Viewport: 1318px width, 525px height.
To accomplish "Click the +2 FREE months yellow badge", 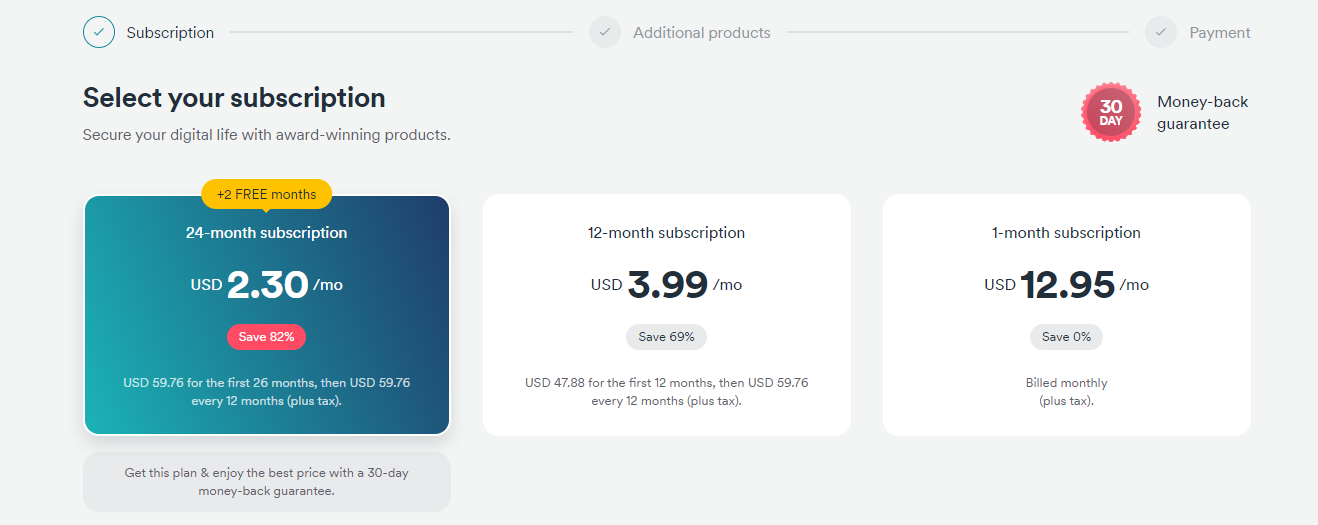I will pyautogui.click(x=267, y=194).
